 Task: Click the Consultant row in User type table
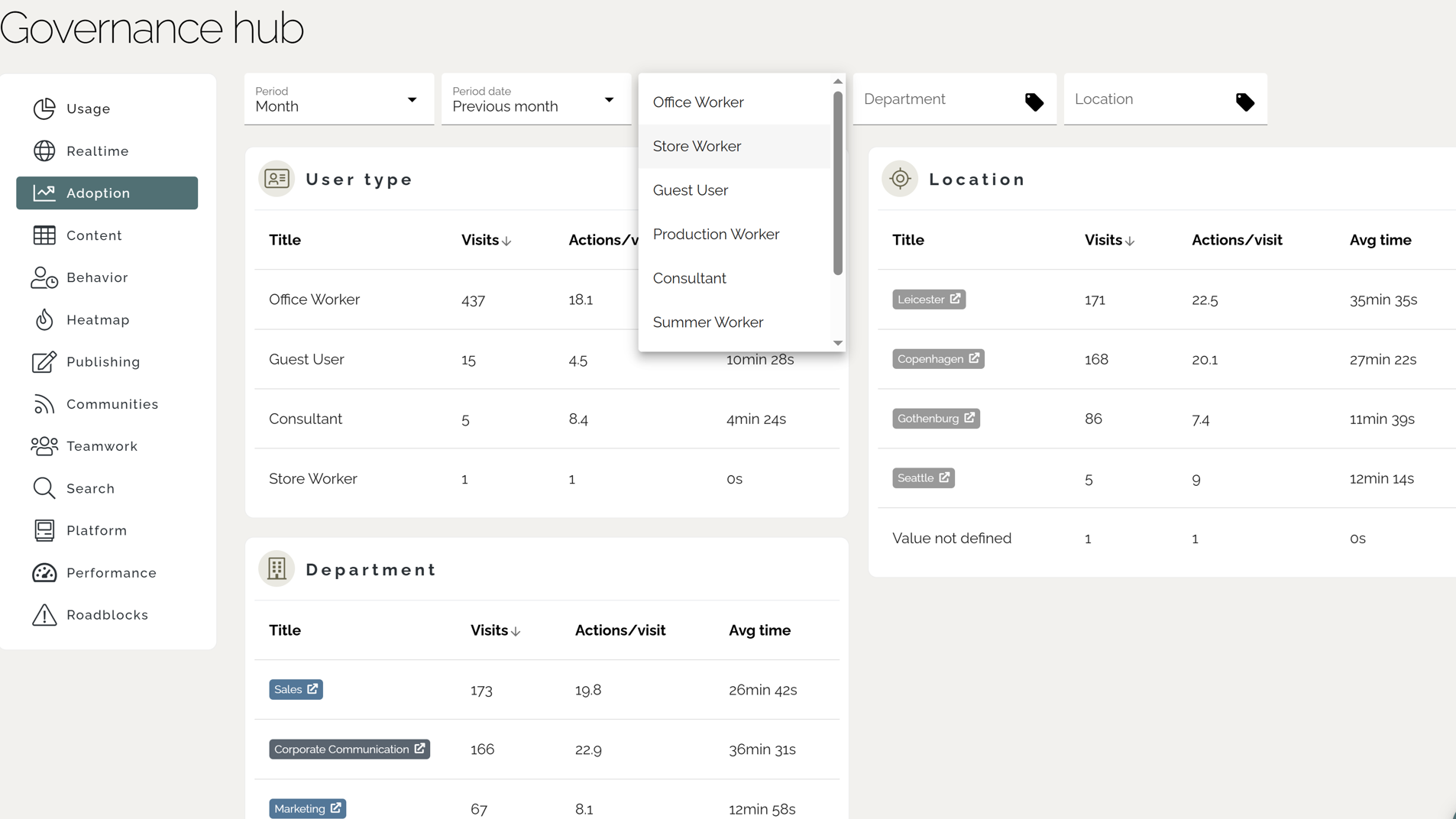click(547, 419)
